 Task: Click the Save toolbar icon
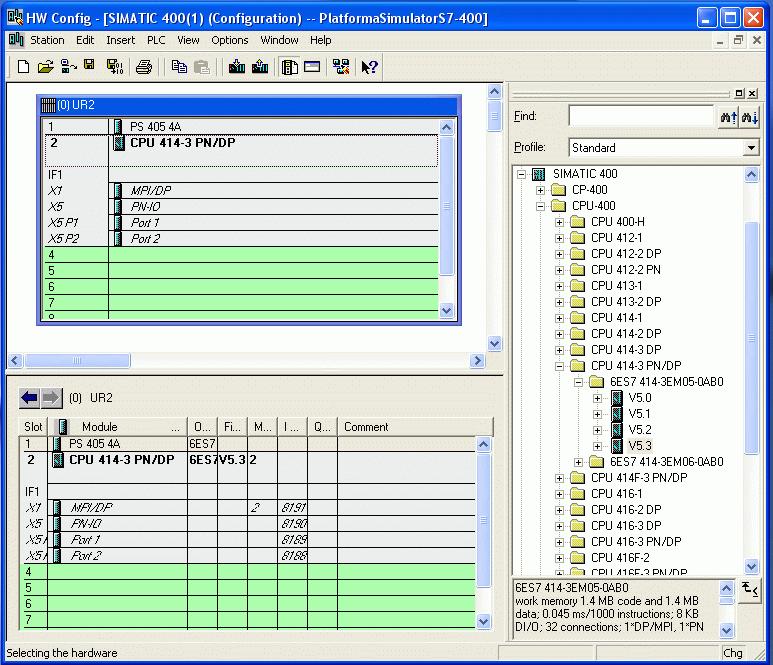[89, 65]
